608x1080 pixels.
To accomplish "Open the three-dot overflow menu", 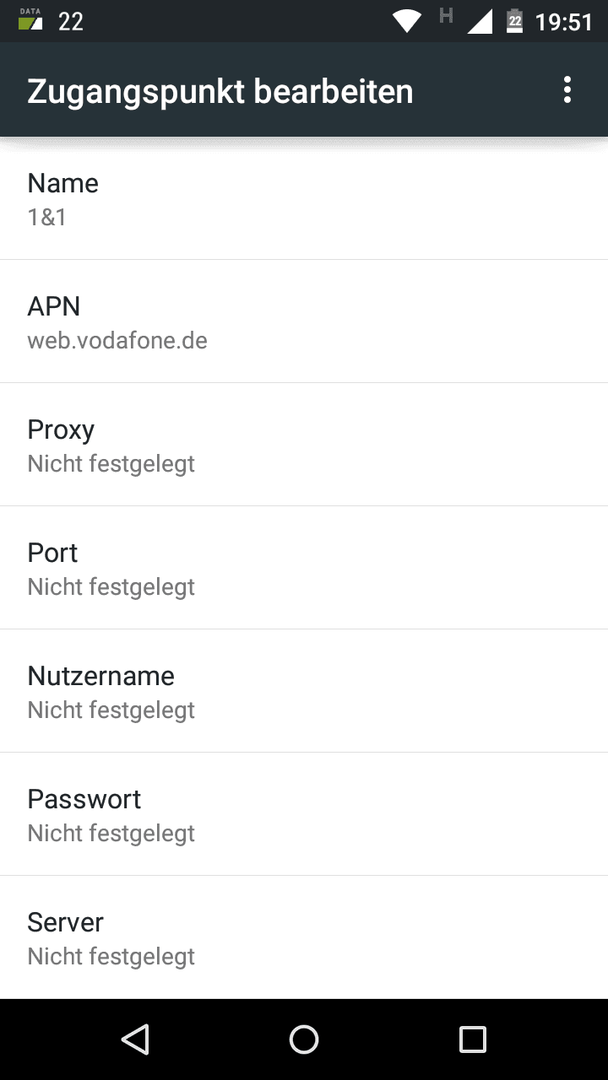I will (567, 90).
